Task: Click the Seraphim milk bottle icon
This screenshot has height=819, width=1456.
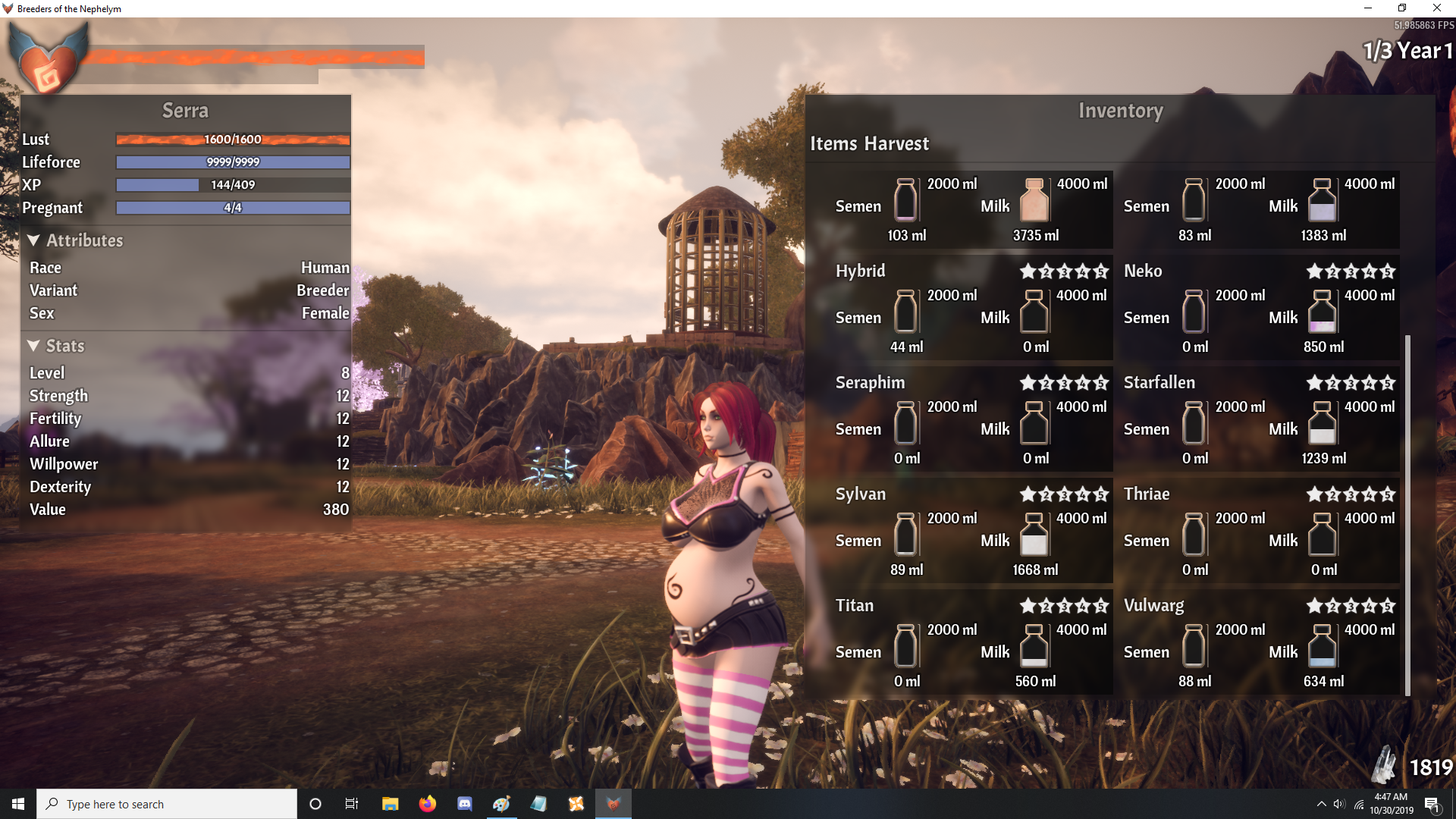Action: tap(1034, 422)
